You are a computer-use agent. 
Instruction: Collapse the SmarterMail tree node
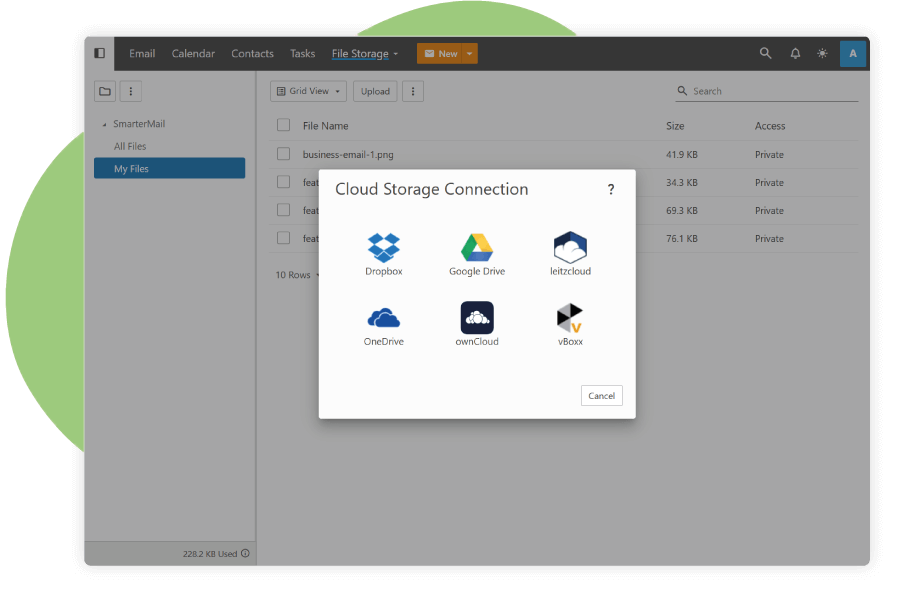coord(104,125)
